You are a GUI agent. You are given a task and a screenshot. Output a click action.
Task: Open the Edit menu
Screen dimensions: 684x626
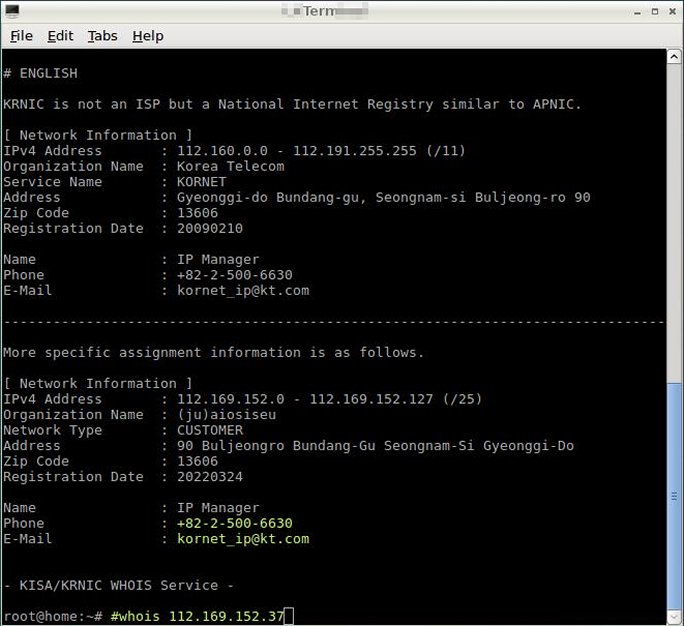pos(60,36)
